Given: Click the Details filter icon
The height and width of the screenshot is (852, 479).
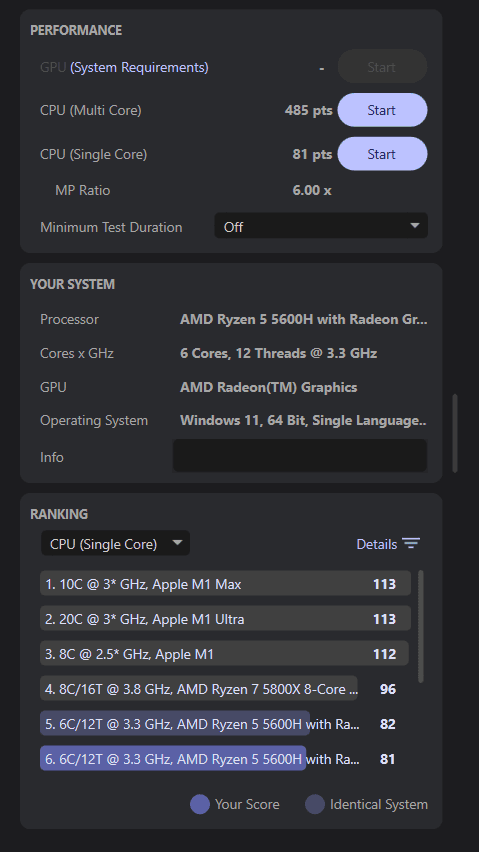Looking at the screenshot, I should (411, 543).
